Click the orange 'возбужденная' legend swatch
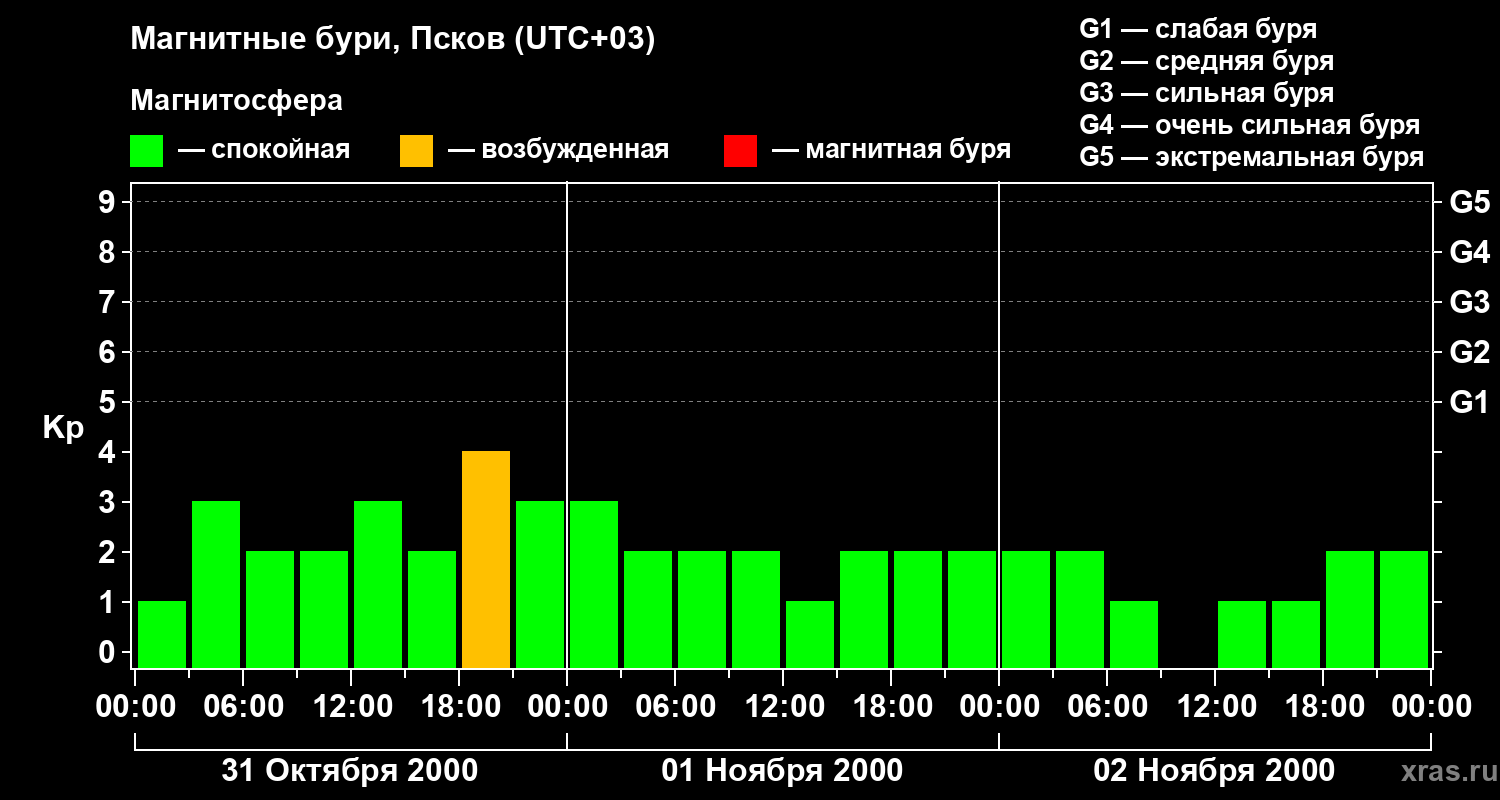 coord(417,151)
